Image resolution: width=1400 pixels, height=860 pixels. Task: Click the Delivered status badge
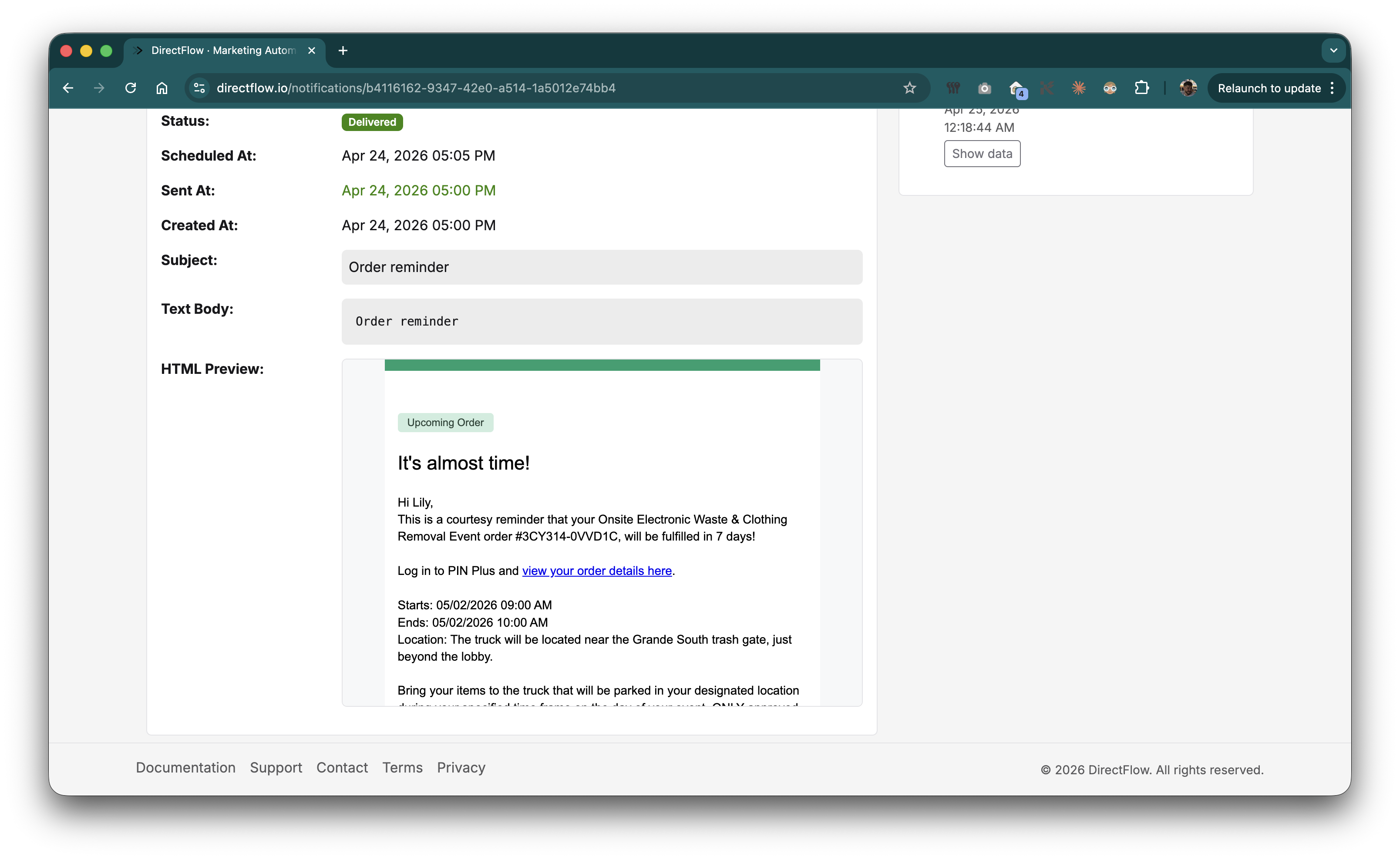pyautogui.click(x=372, y=122)
